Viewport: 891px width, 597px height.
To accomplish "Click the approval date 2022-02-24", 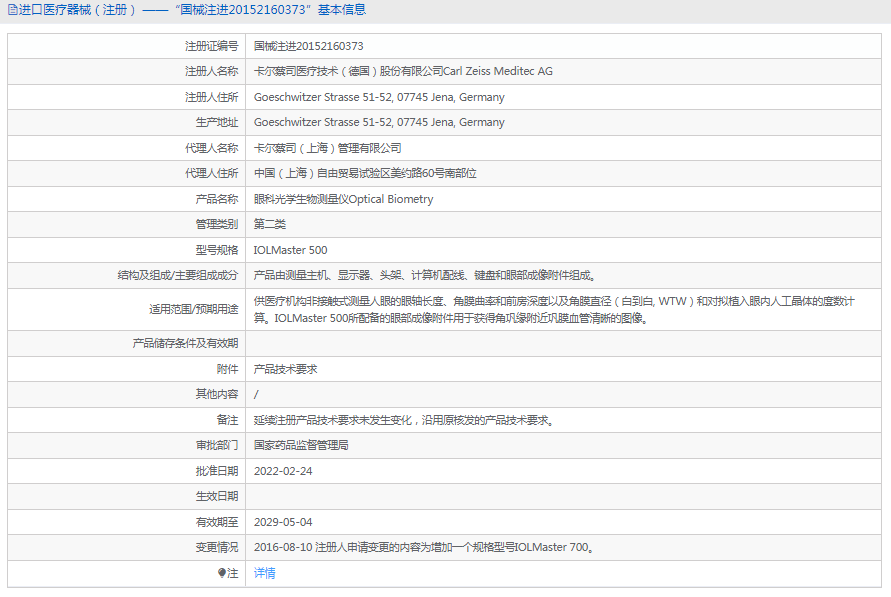I will coord(283,471).
